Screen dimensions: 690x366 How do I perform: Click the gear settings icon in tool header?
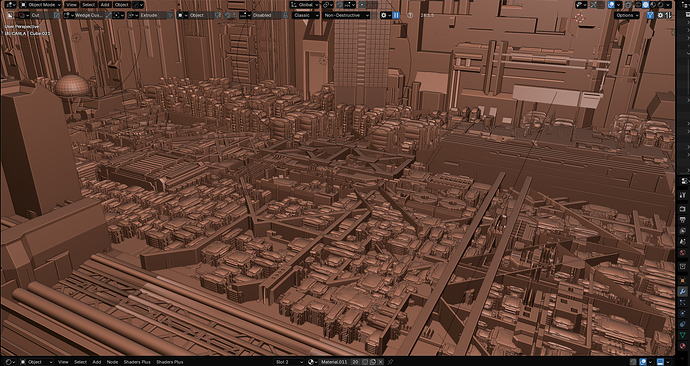[384, 15]
